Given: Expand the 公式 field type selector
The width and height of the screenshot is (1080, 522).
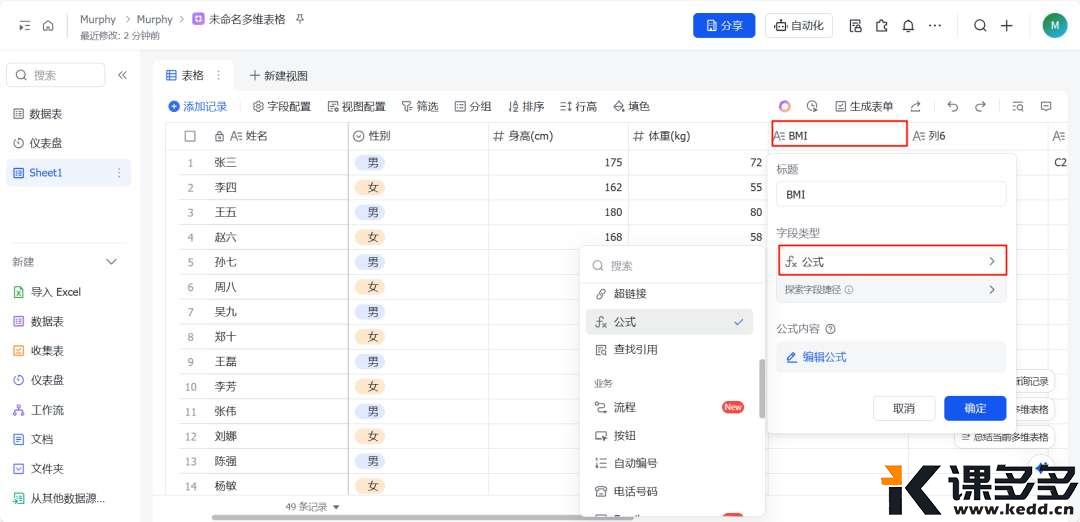Looking at the screenshot, I should pyautogui.click(x=891, y=262).
